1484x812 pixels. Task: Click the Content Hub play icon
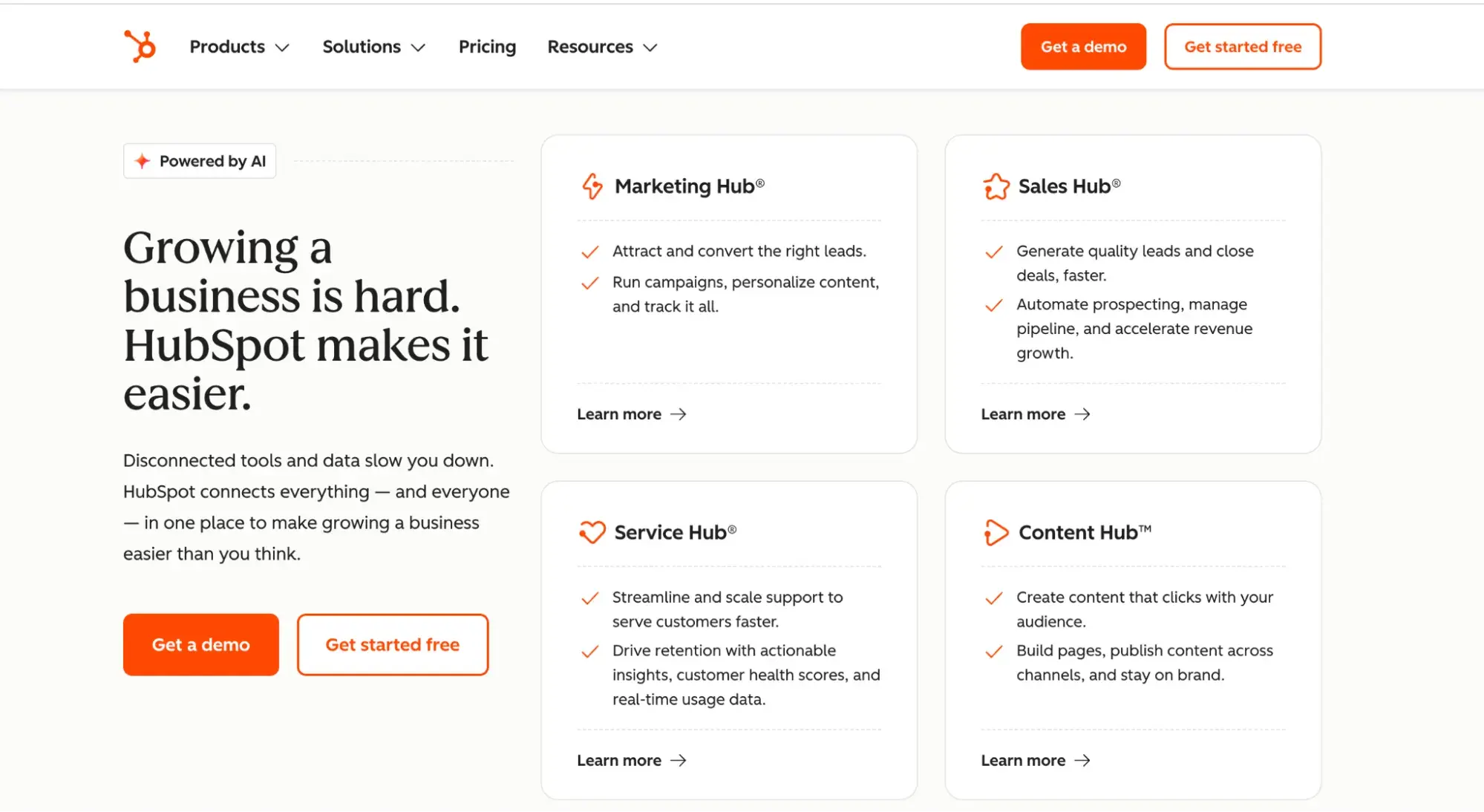pyautogui.click(x=996, y=532)
